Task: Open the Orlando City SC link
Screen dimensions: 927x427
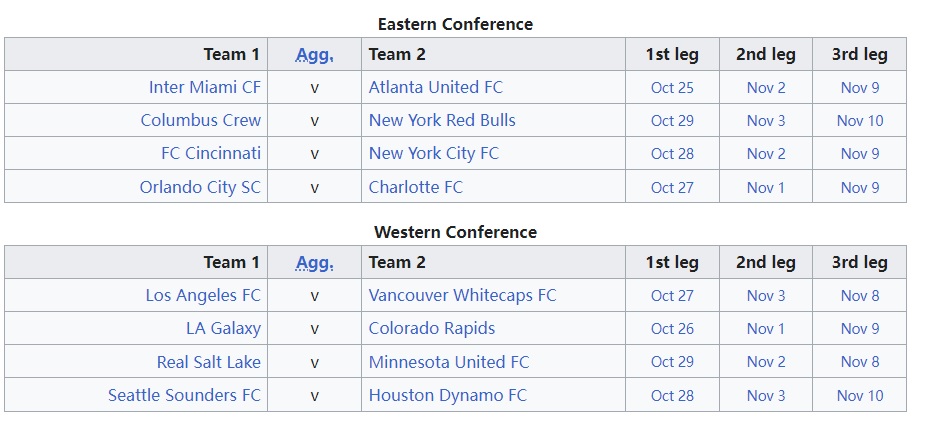Action: (200, 187)
